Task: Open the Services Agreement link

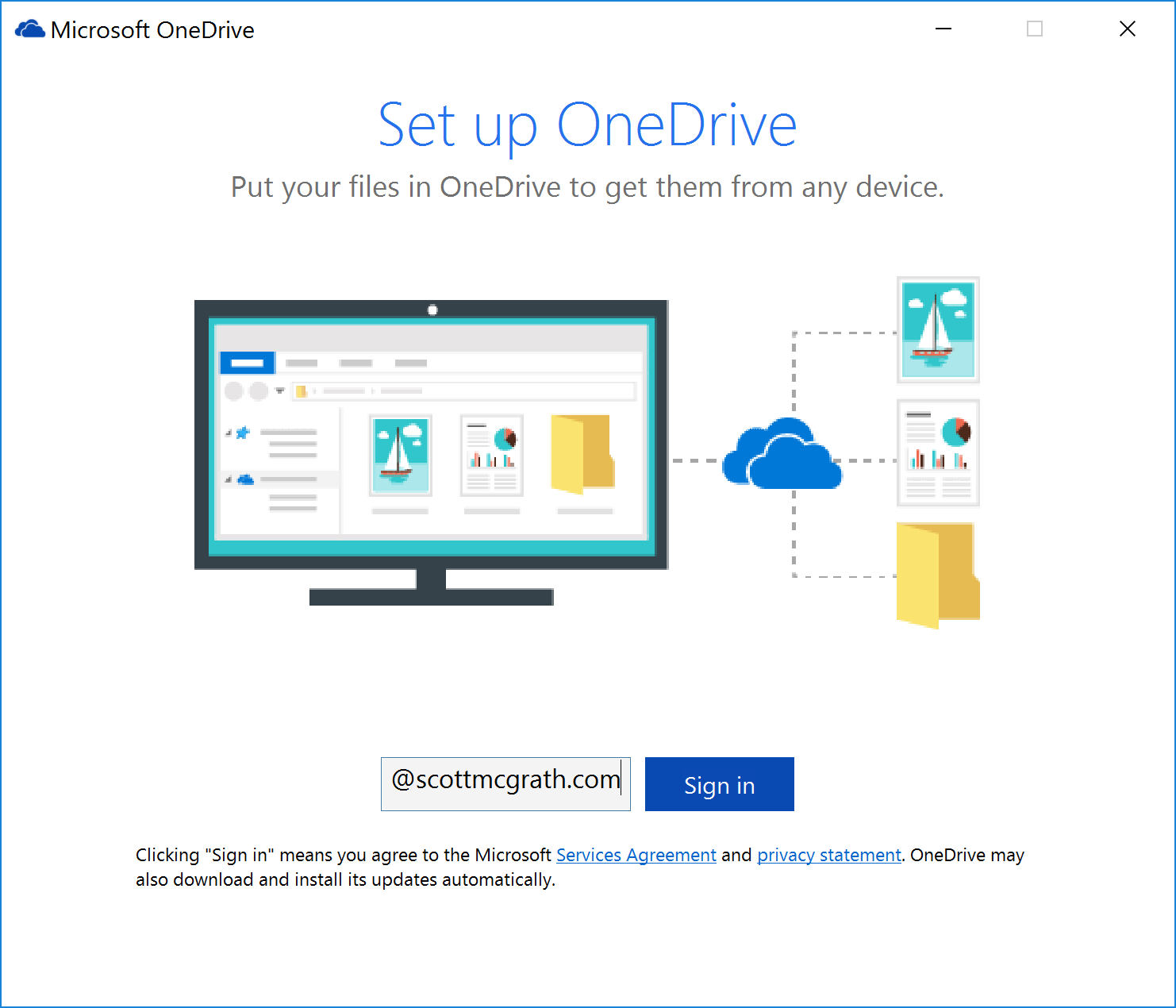Action: tap(636, 855)
